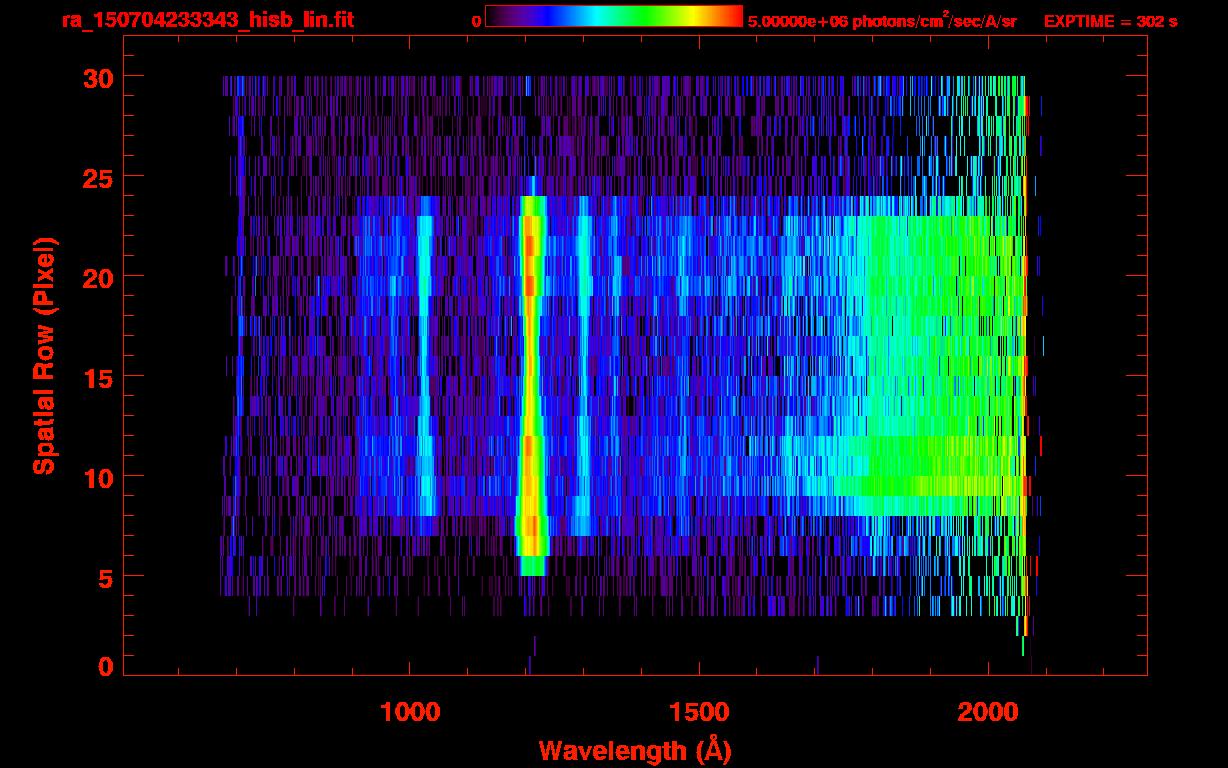The width and height of the screenshot is (1228, 768).
Task: Click the cyan emission line near 1025 Å
Action: point(424,355)
